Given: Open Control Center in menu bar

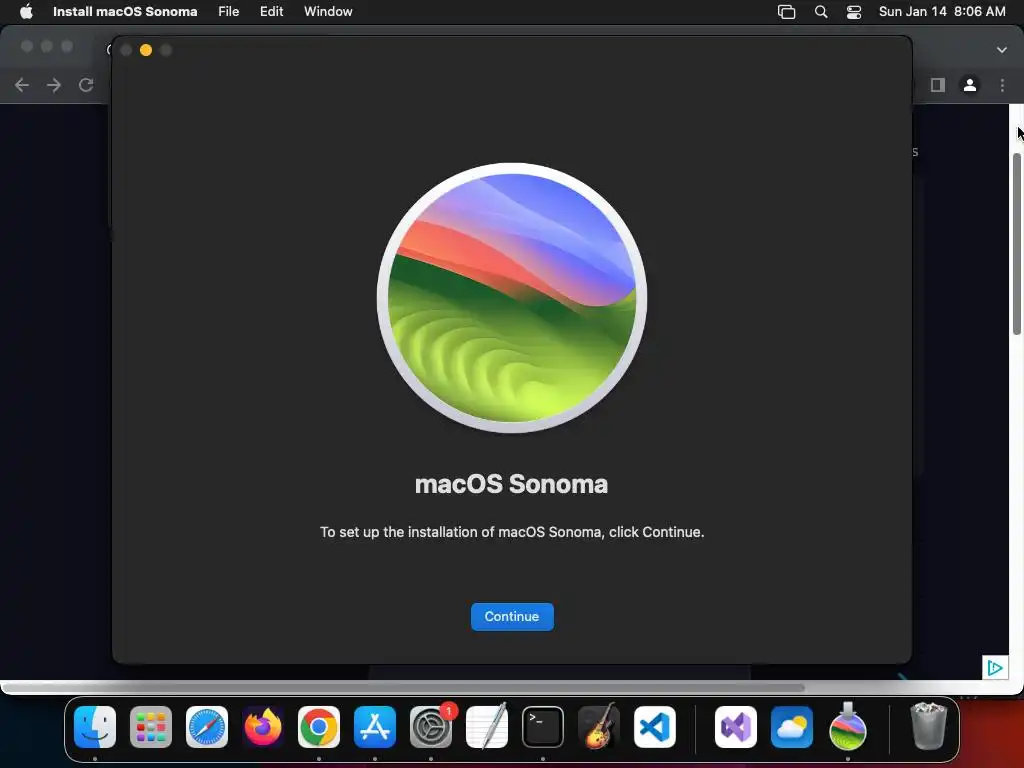Looking at the screenshot, I should pyautogui.click(x=854, y=12).
